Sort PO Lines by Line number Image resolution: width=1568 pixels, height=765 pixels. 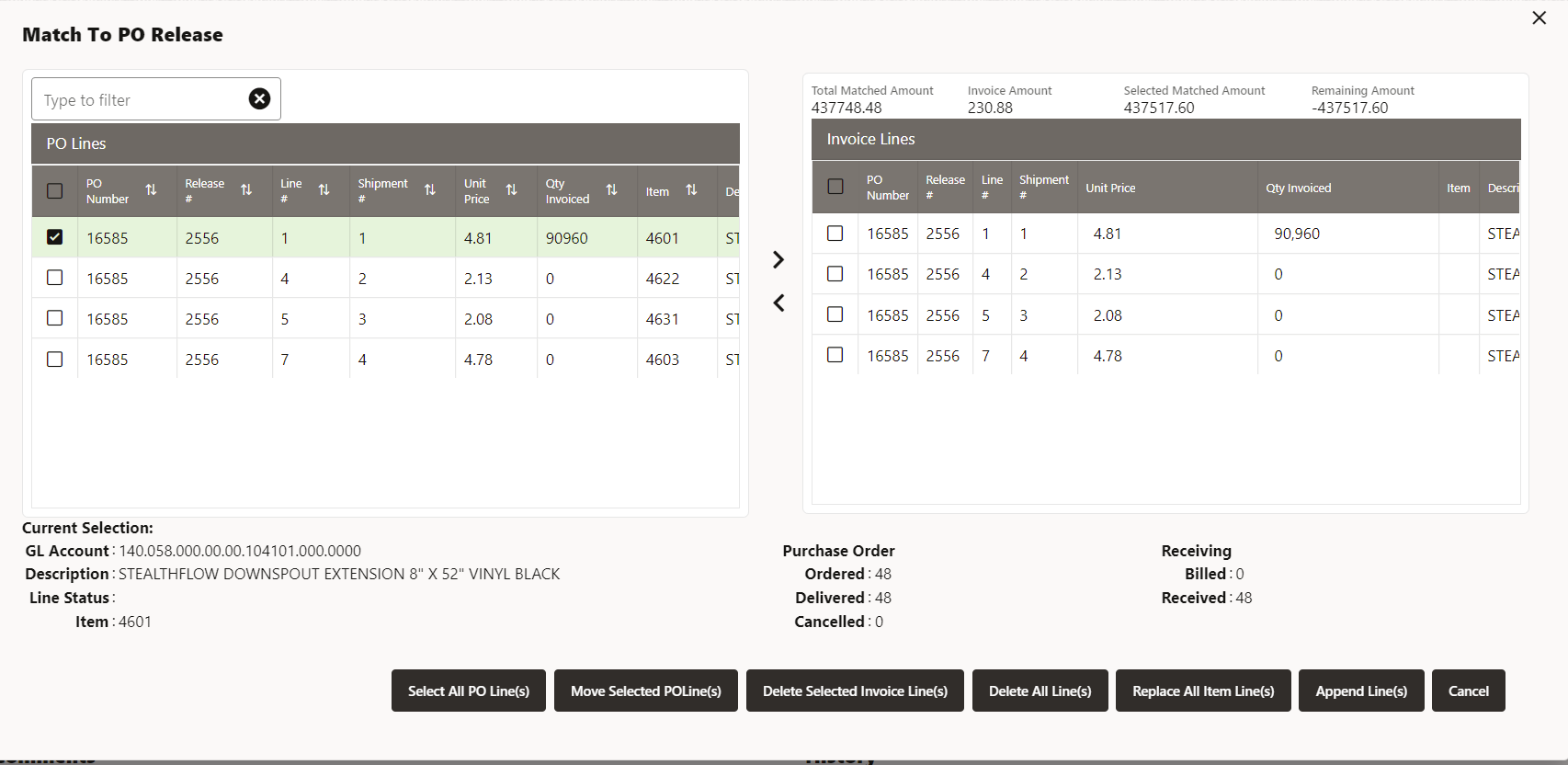324,190
